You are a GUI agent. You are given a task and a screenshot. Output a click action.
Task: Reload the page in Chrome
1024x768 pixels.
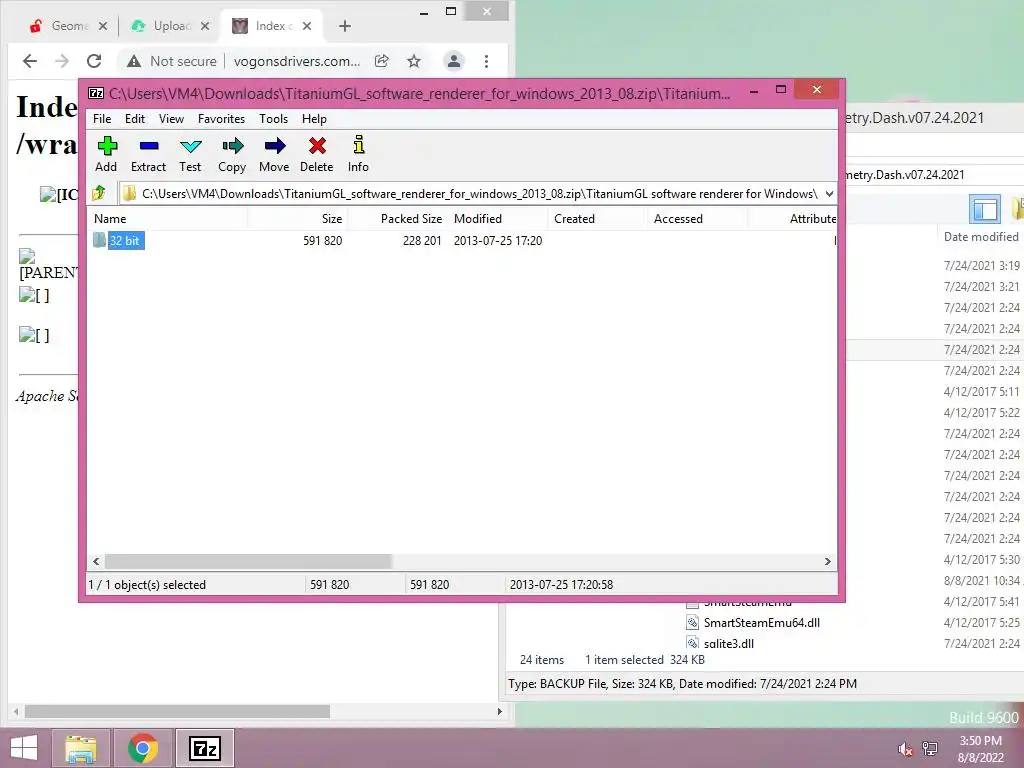(94, 61)
